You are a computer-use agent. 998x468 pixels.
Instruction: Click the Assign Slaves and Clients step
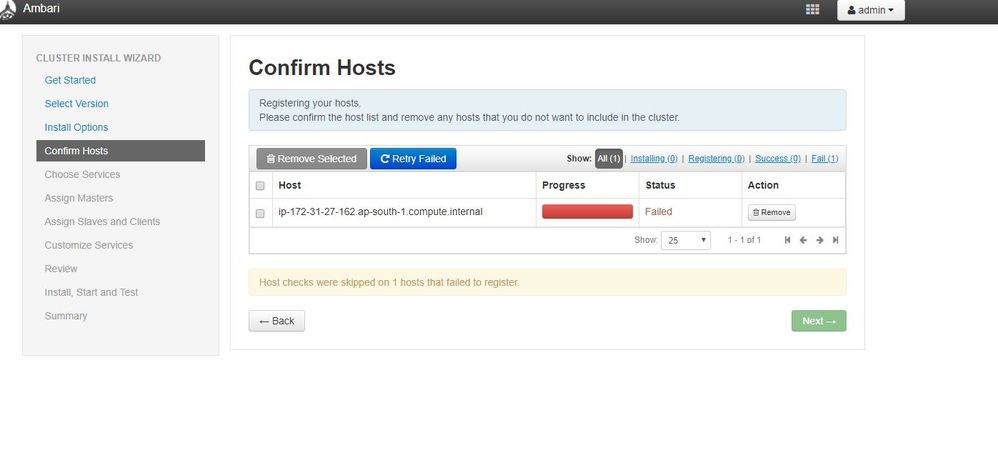(x=102, y=222)
